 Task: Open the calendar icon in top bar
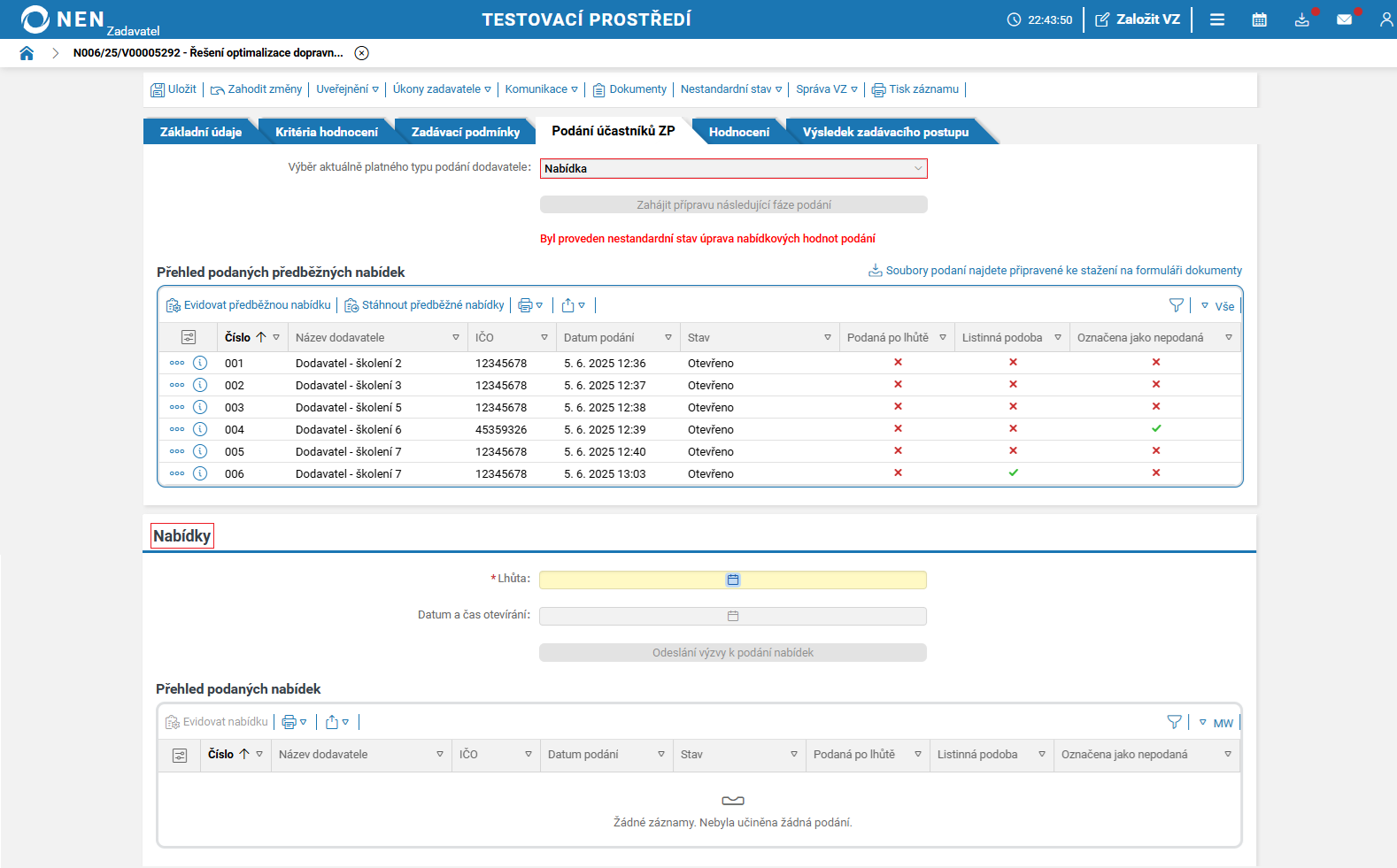pos(1259,19)
